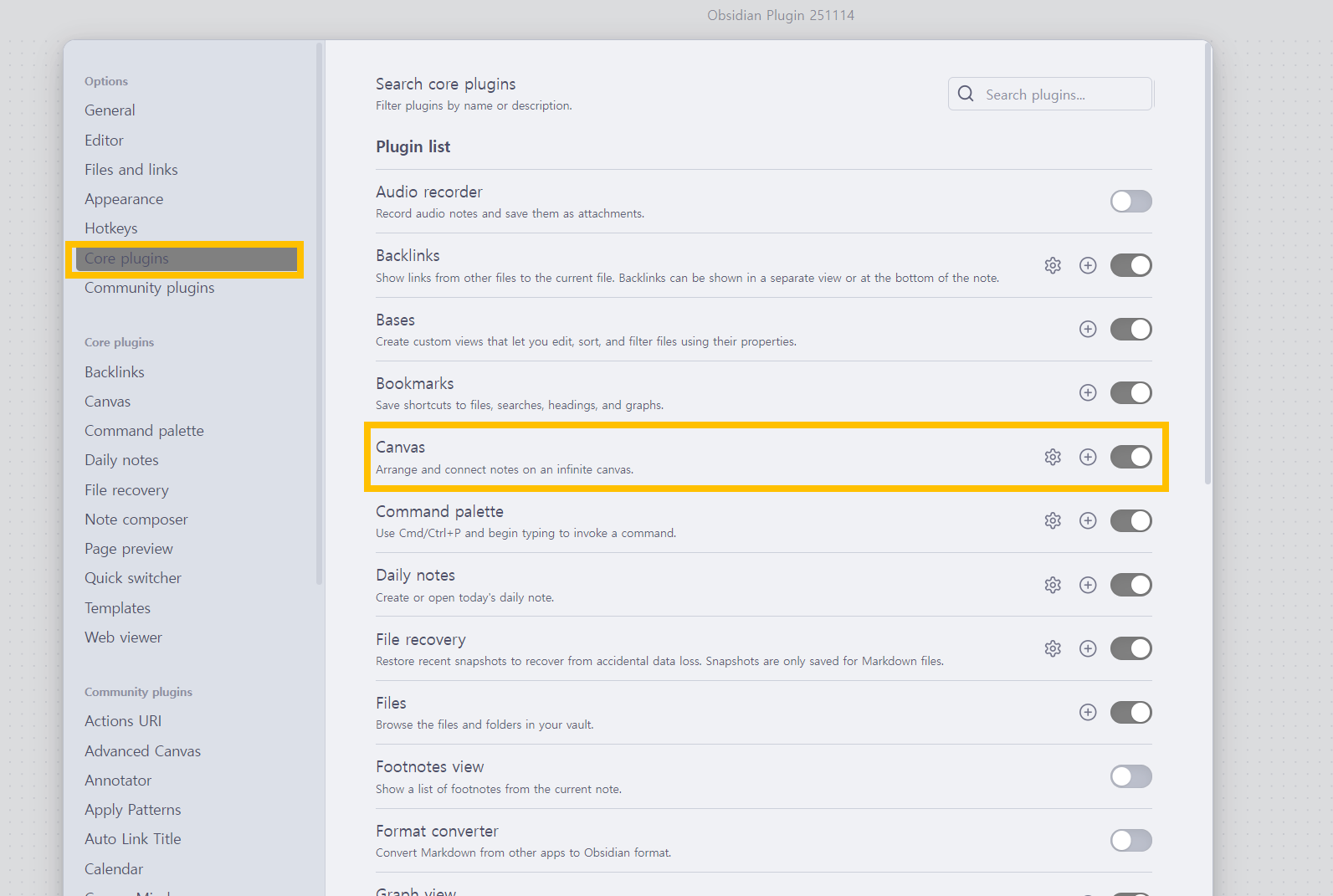The height and width of the screenshot is (896, 1333).
Task: Open Page preview settings in the sidebar
Action: (129, 549)
